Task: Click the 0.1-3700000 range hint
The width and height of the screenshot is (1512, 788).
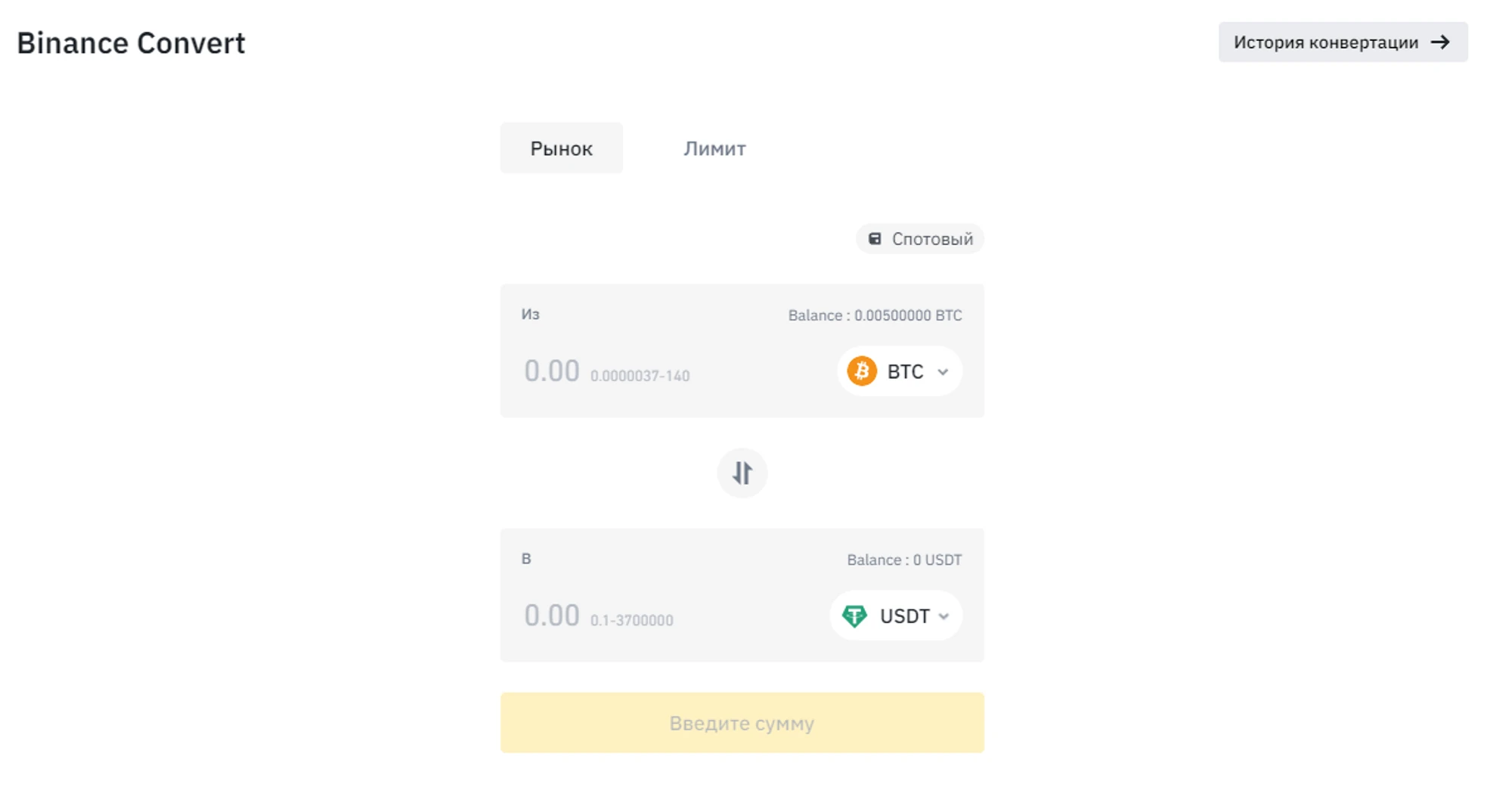Action: point(631,620)
